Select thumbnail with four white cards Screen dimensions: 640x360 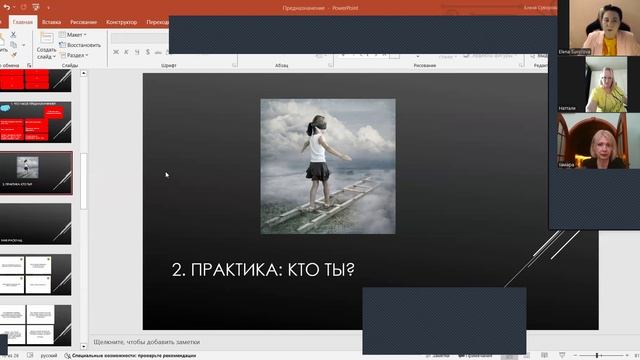coord(36,275)
